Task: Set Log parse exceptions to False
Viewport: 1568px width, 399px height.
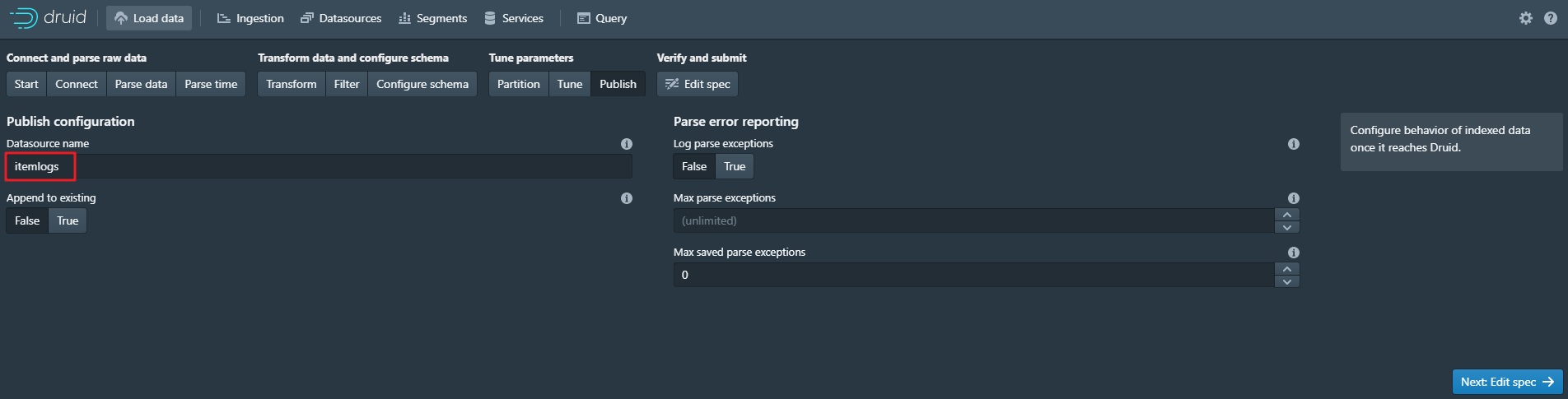Action: tap(693, 166)
